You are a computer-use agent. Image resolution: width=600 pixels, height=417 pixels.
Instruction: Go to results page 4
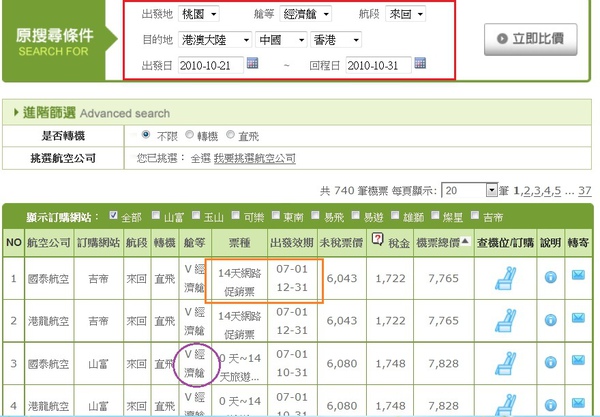tap(547, 190)
